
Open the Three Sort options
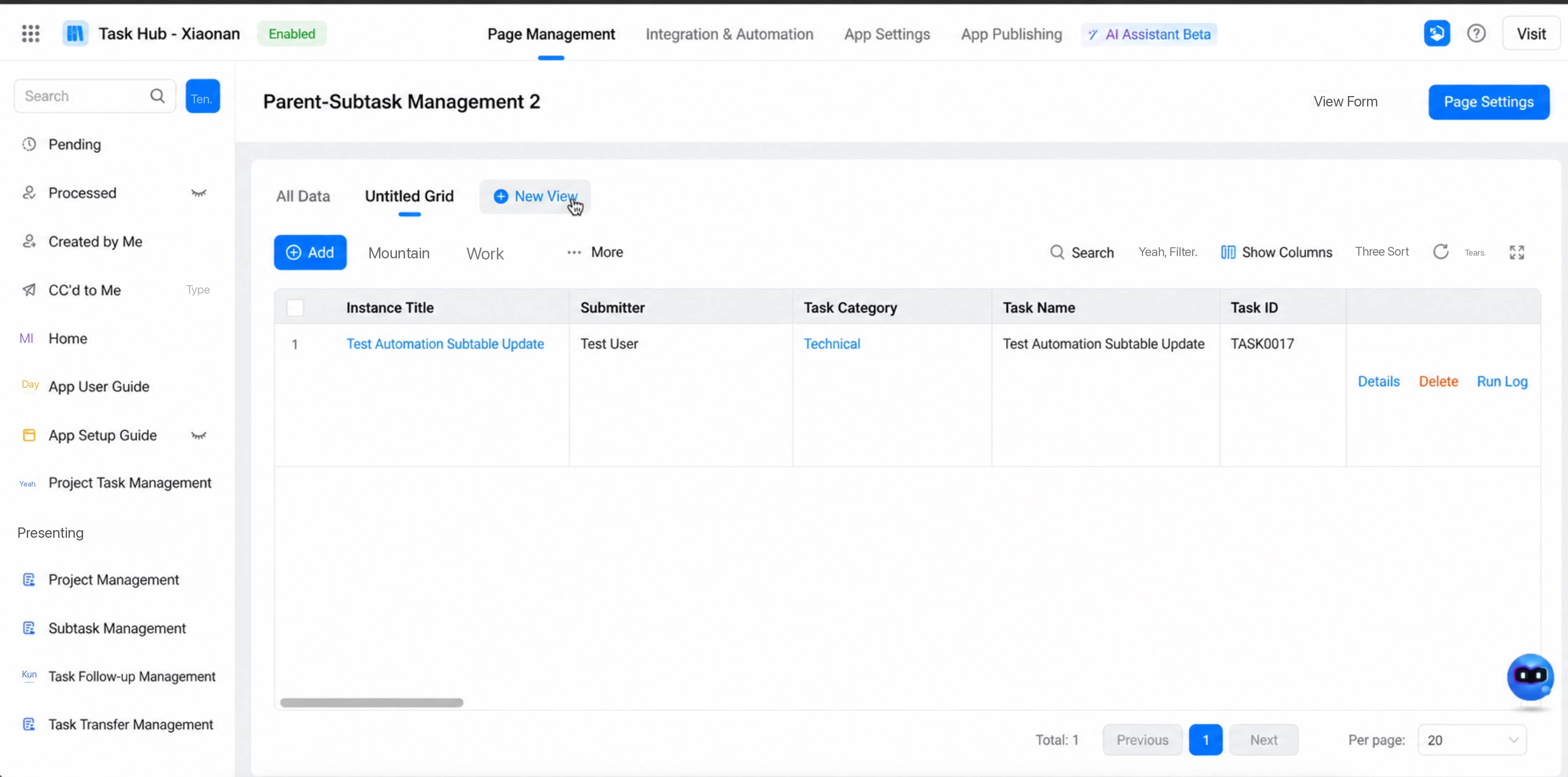(1382, 251)
